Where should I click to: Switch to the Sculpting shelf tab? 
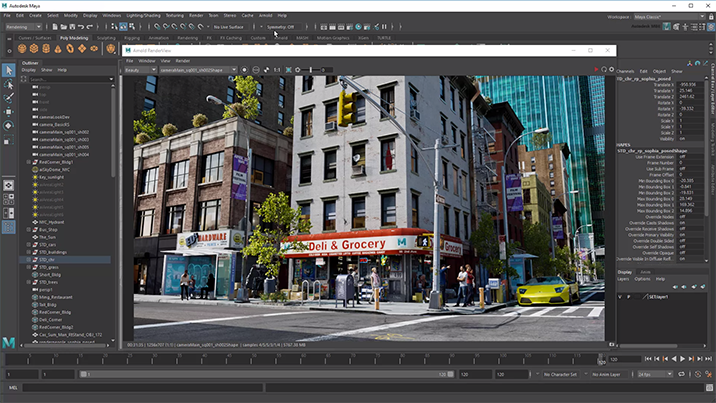tap(106, 38)
